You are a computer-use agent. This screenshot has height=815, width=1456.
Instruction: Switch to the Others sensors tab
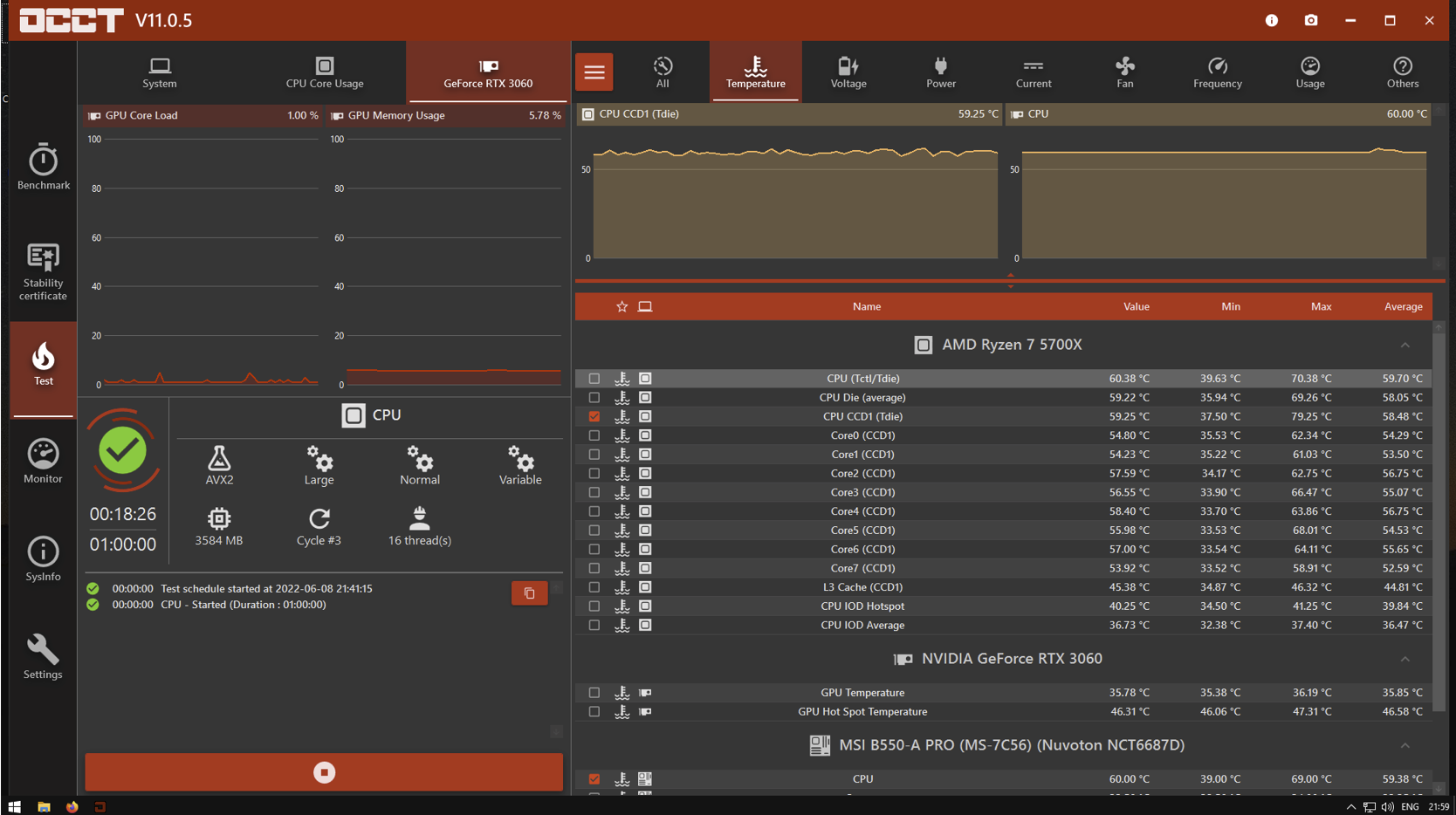point(1403,72)
